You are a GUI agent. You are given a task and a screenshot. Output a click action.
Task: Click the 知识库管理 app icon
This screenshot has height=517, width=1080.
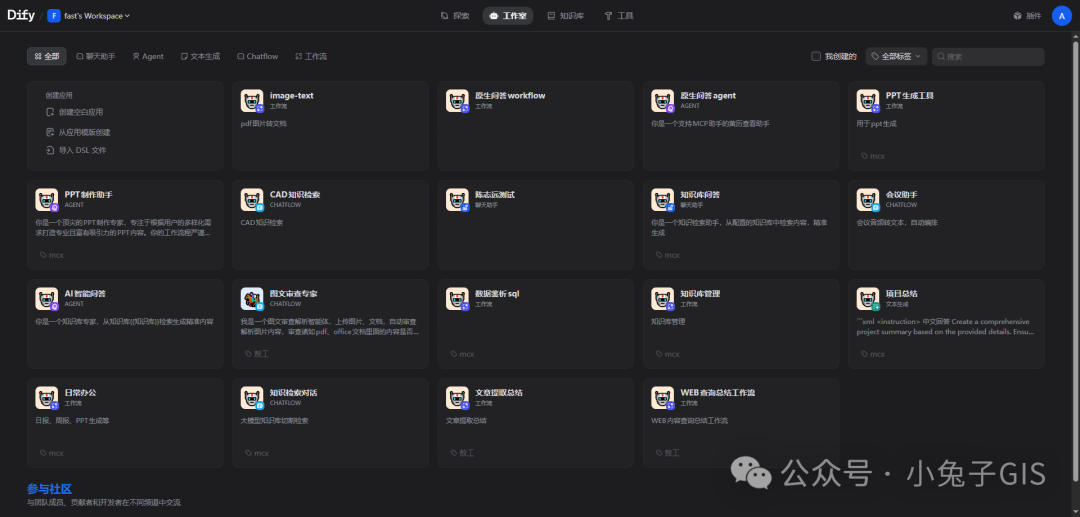[x=663, y=299]
